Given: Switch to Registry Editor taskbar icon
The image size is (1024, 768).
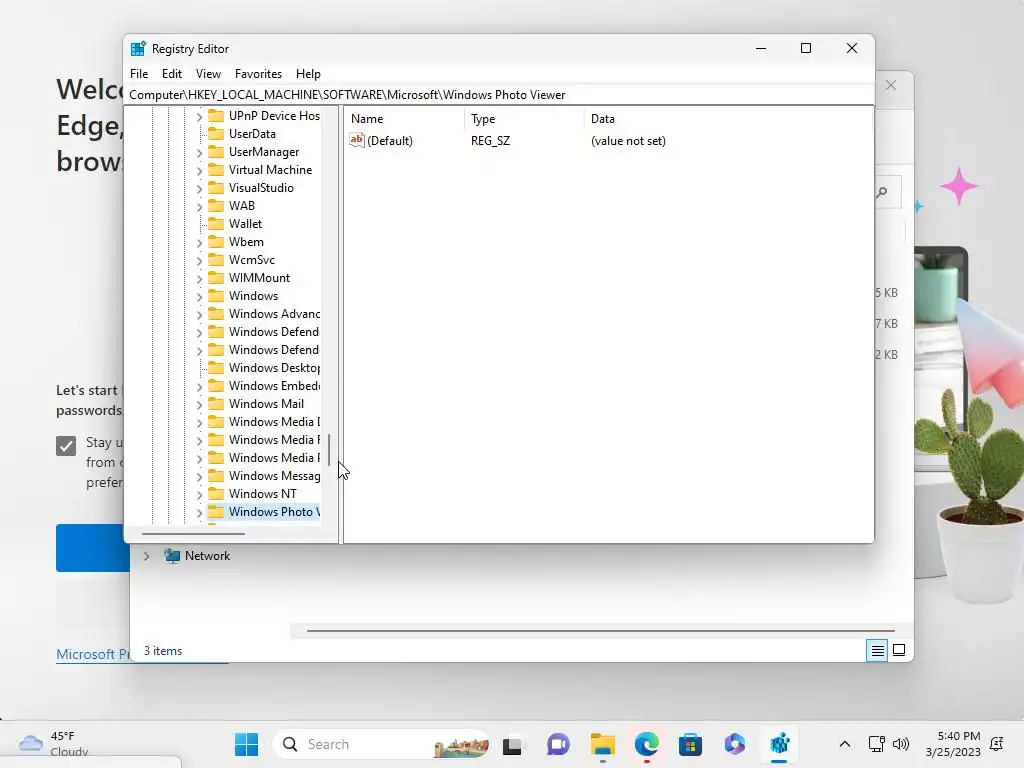Looking at the screenshot, I should click(780, 744).
